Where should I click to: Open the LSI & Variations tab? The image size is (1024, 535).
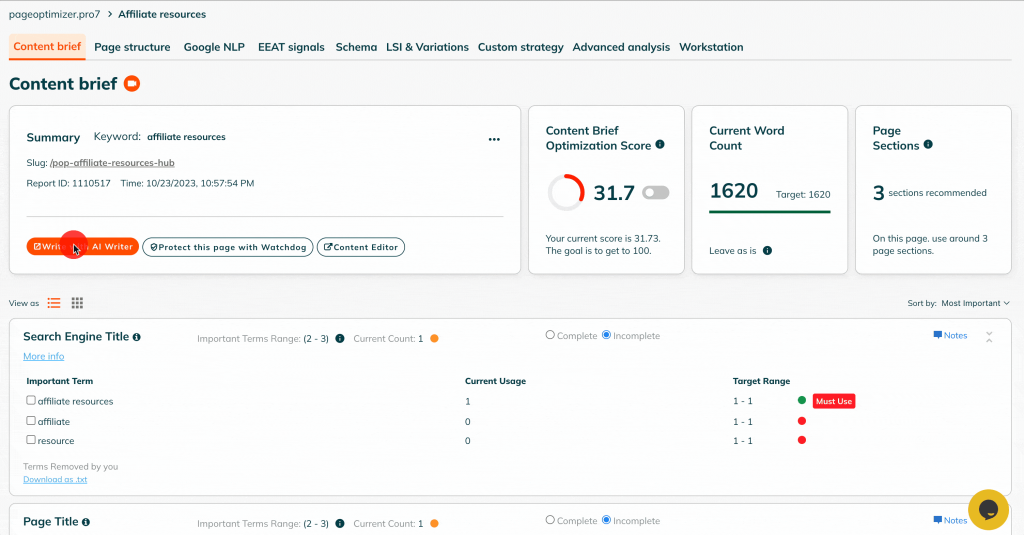coord(427,47)
